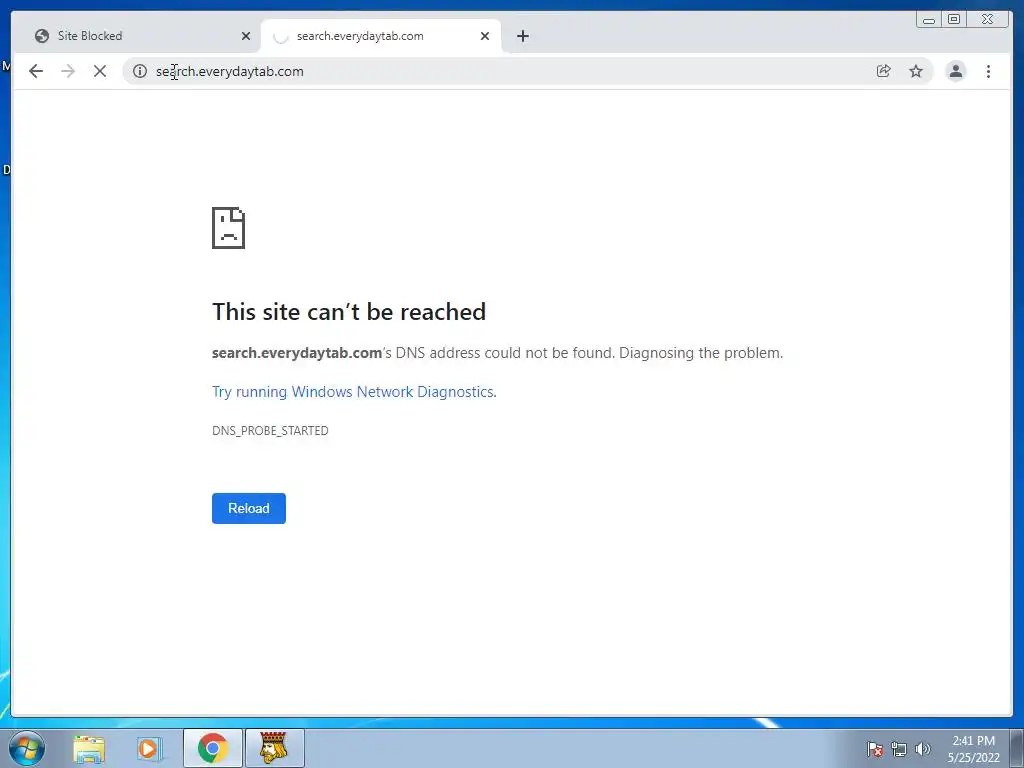The width and height of the screenshot is (1024, 768).
Task: Click the network tray icon
Action: [899, 749]
